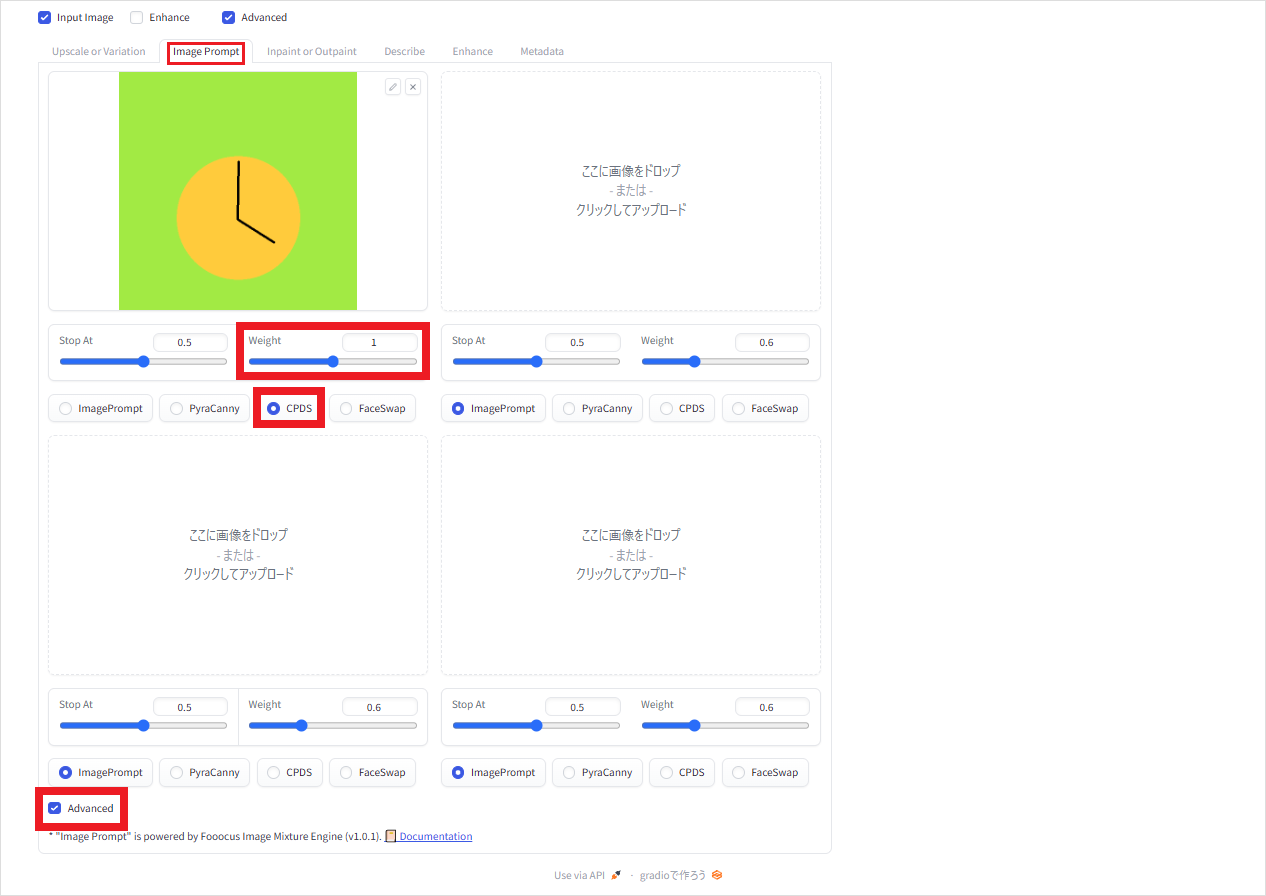
Task: Open the Enhance tab
Action: tap(472, 51)
